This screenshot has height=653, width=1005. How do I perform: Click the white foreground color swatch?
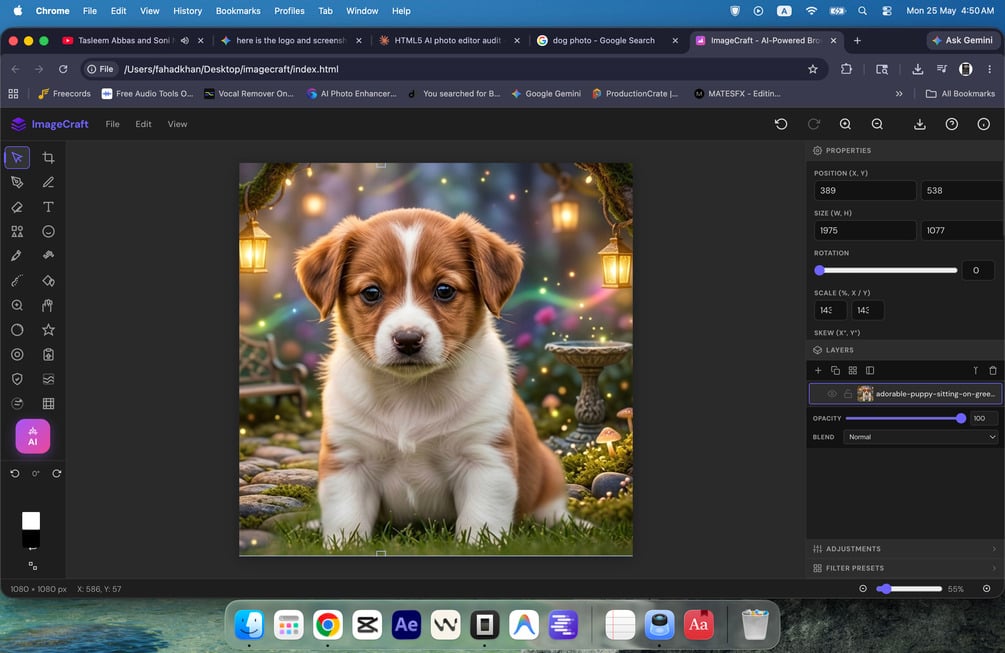[x=31, y=520]
